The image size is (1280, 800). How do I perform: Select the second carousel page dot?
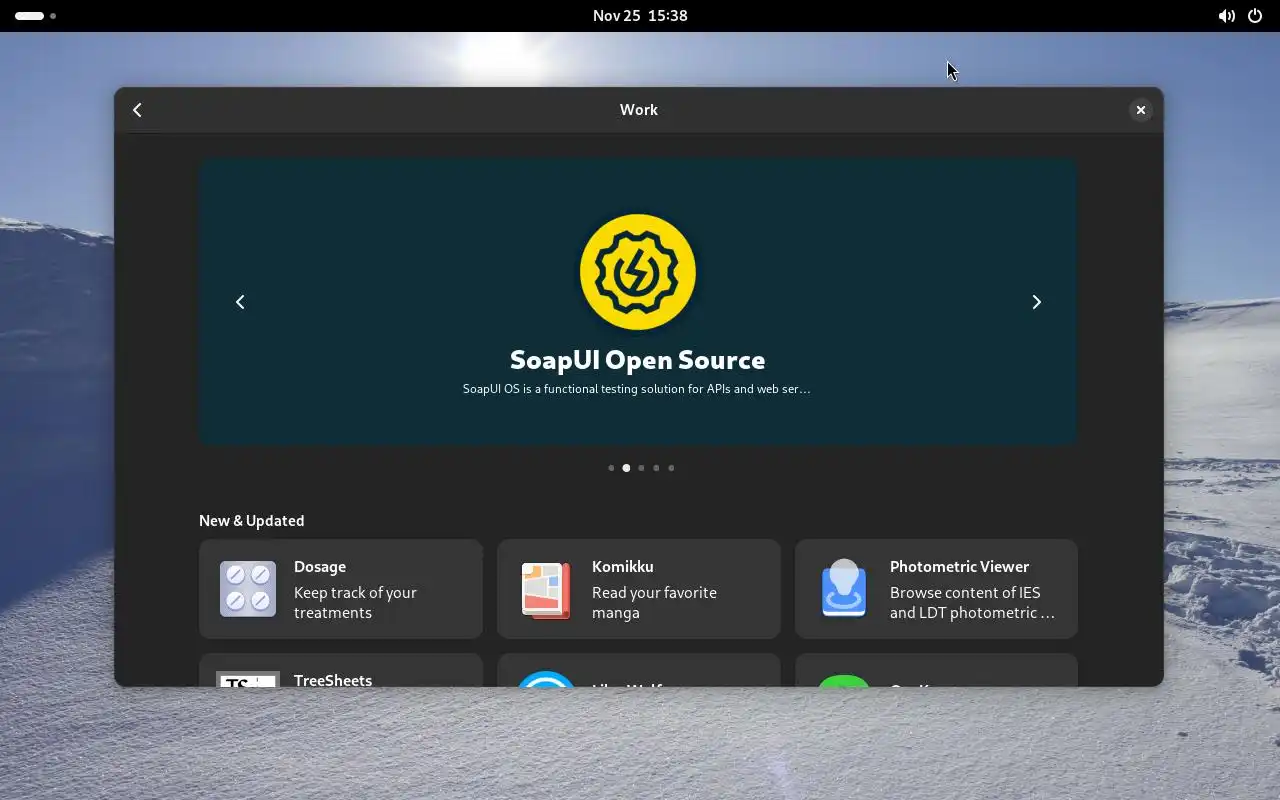[626, 468]
